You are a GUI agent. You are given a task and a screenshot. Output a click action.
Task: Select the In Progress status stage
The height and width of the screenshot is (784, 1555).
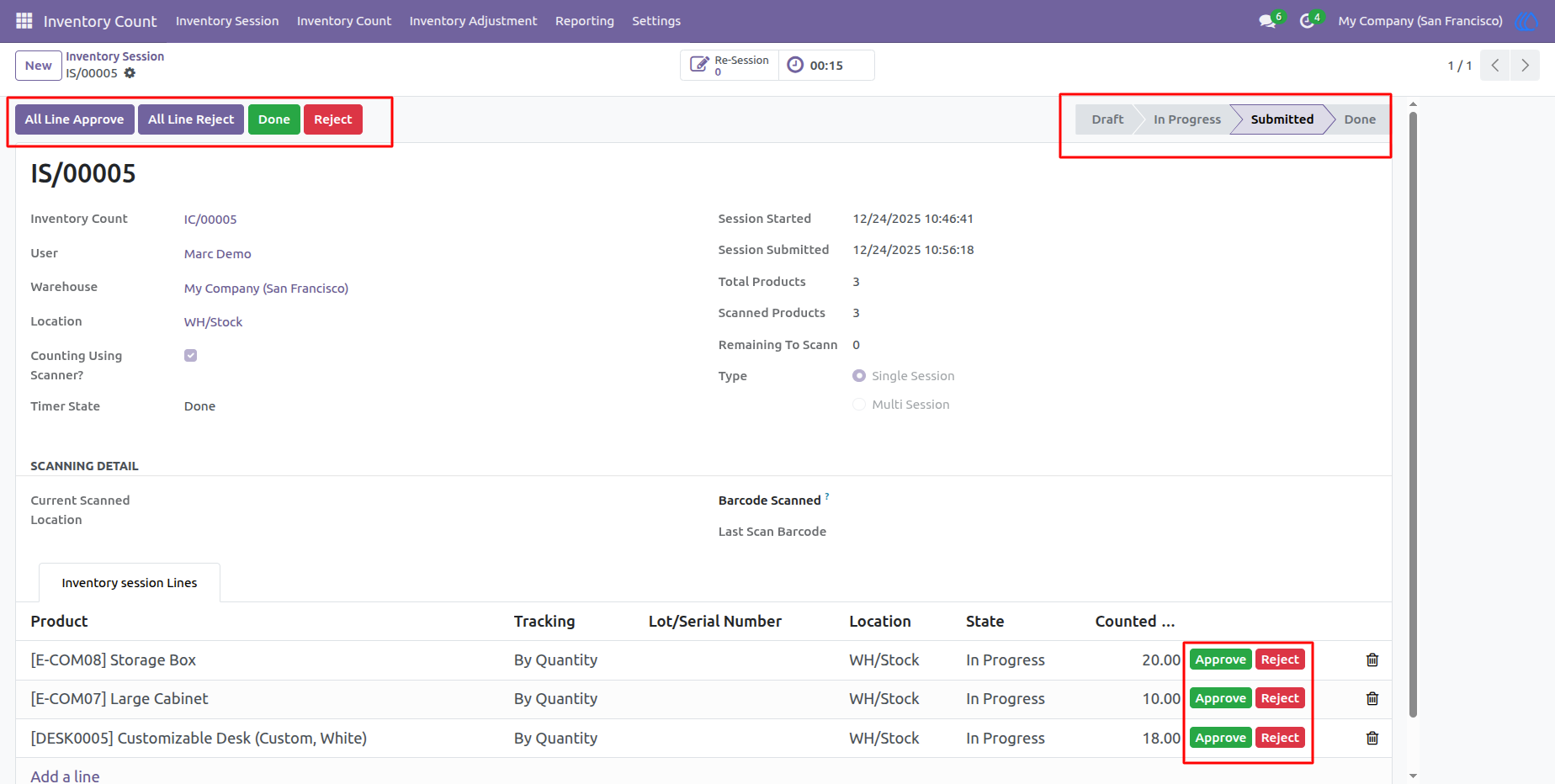click(1186, 119)
